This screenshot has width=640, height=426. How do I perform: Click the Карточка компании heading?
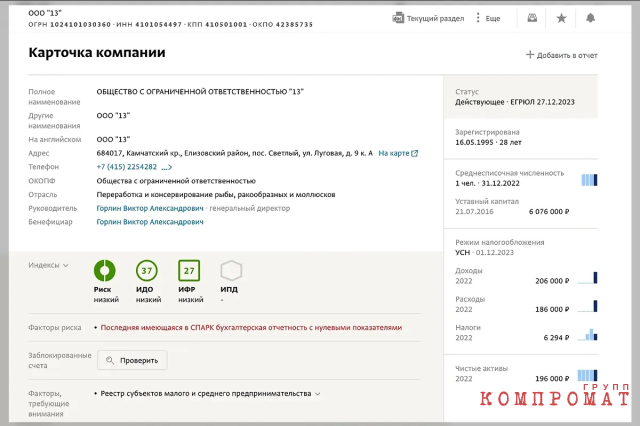97,53
